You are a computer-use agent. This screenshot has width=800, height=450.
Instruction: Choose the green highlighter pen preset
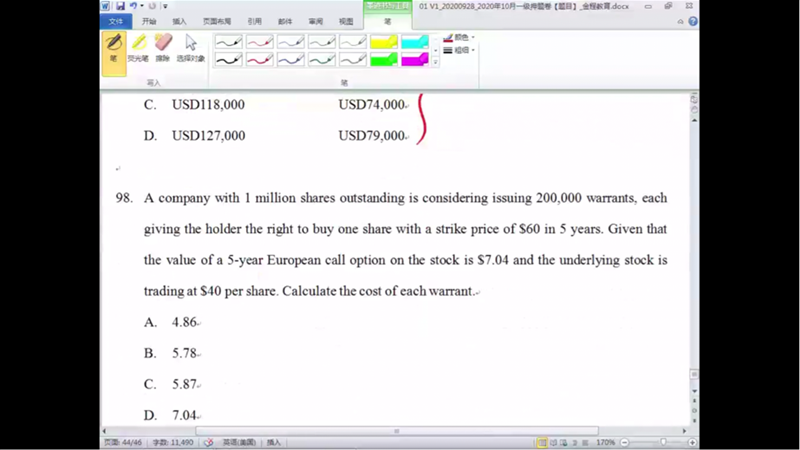[x=384, y=60]
